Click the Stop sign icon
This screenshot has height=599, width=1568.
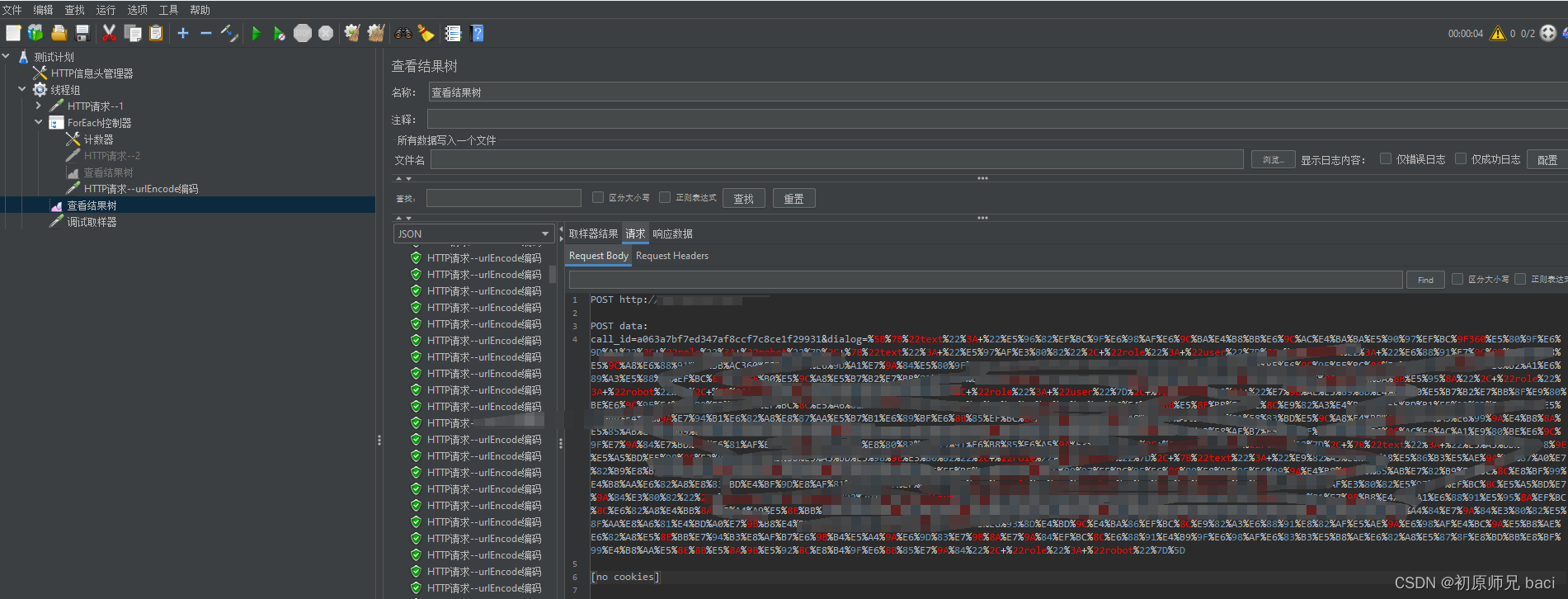303,33
